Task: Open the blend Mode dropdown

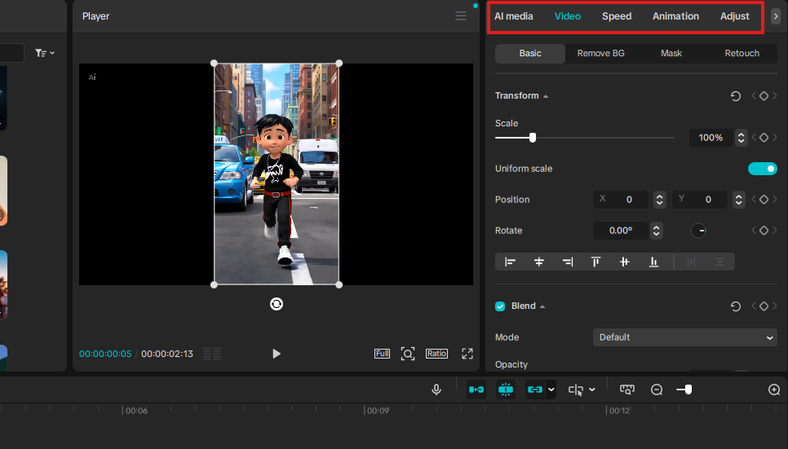Action: point(685,337)
